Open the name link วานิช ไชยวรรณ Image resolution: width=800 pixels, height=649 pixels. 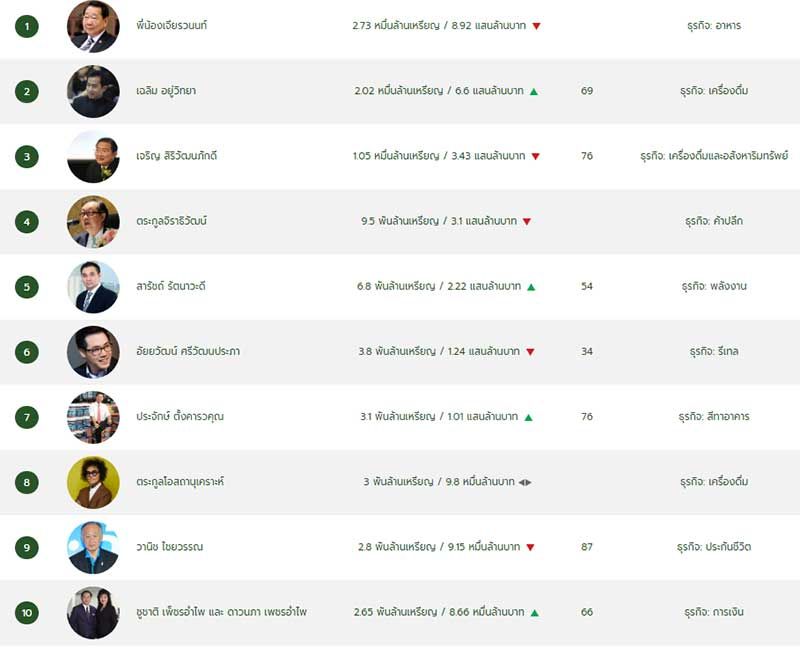click(169, 547)
